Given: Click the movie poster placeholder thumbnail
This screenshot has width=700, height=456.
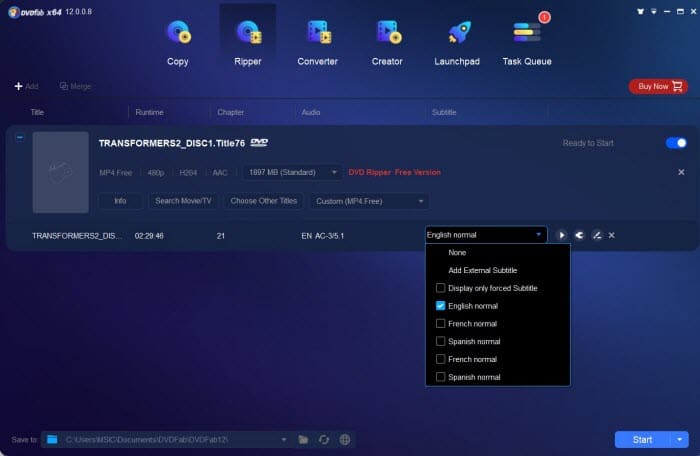Looking at the screenshot, I should (61, 172).
